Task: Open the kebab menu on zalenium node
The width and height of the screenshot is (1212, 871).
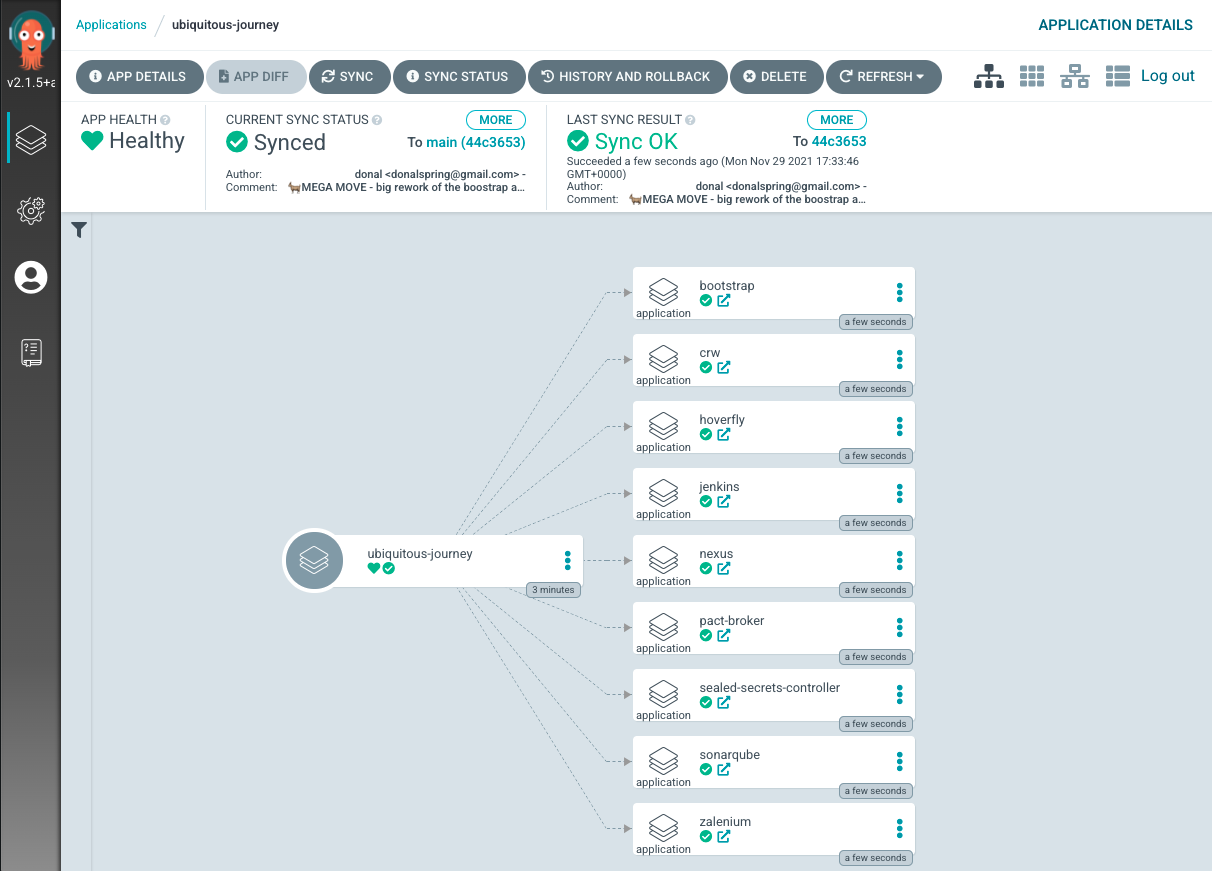Action: click(900, 828)
